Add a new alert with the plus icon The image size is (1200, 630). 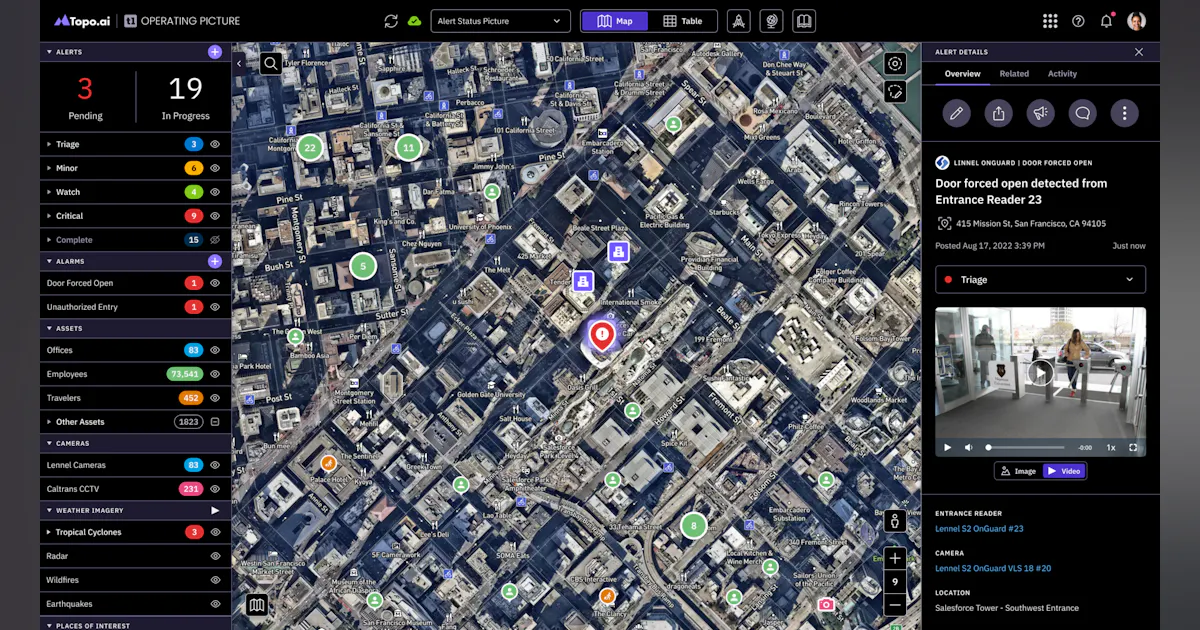click(x=214, y=52)
